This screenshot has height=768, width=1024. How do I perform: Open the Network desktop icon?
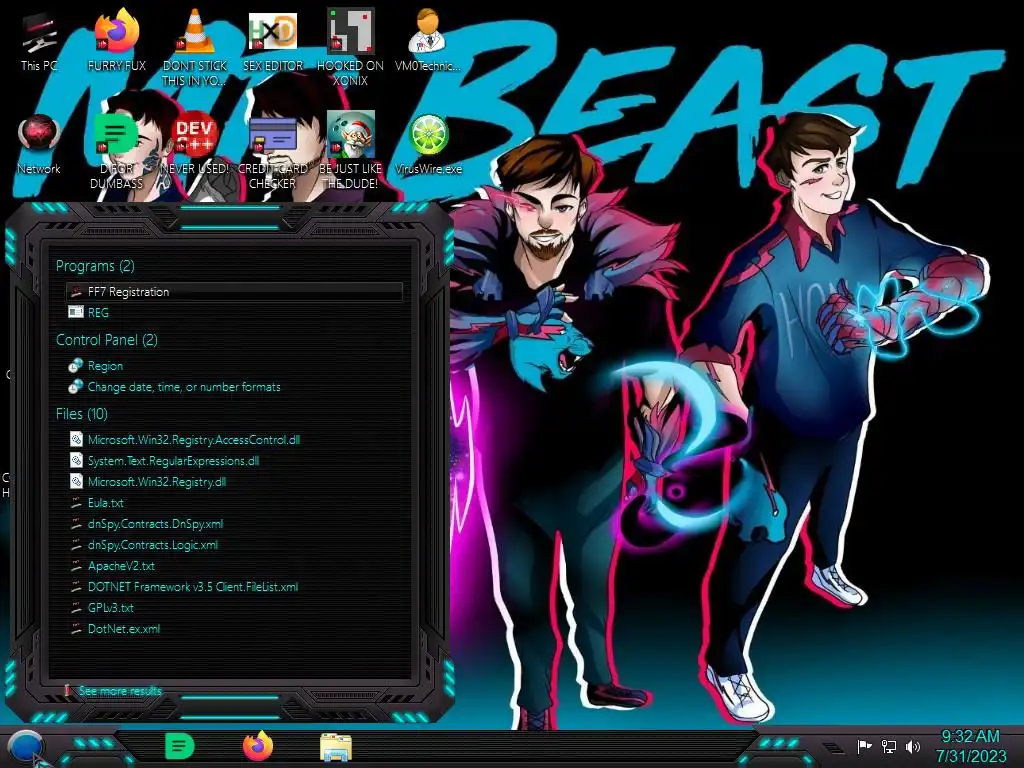(x=39, y=144)
